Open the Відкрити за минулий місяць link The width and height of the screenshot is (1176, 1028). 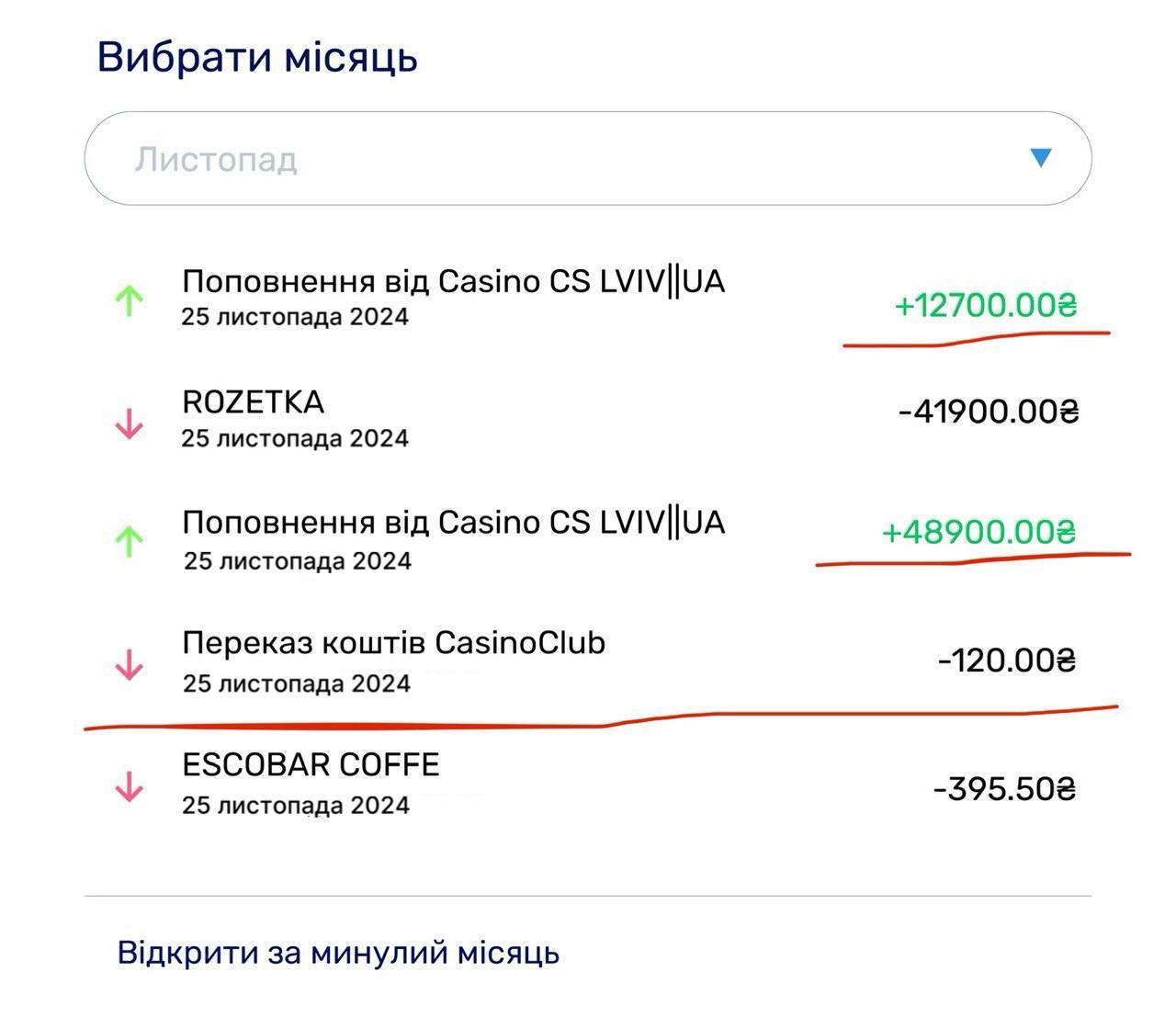pyautogui.click(x=338, y=953)
